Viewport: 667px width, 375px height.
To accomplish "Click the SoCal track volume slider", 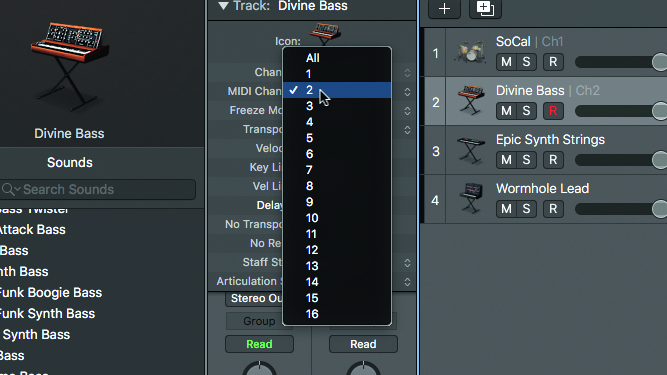I will 621,62.
